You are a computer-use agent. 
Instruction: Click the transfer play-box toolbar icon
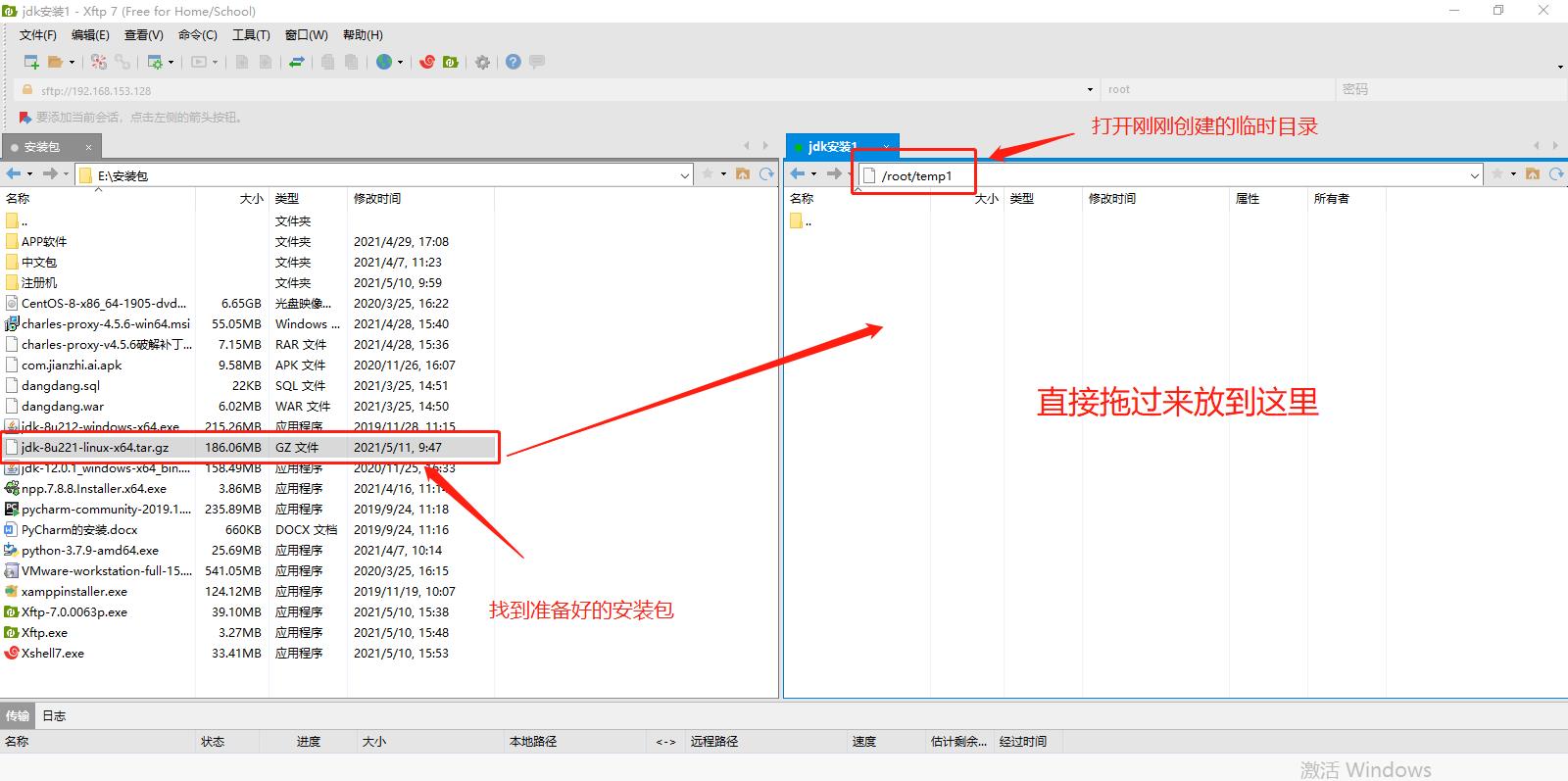(200, 62)
